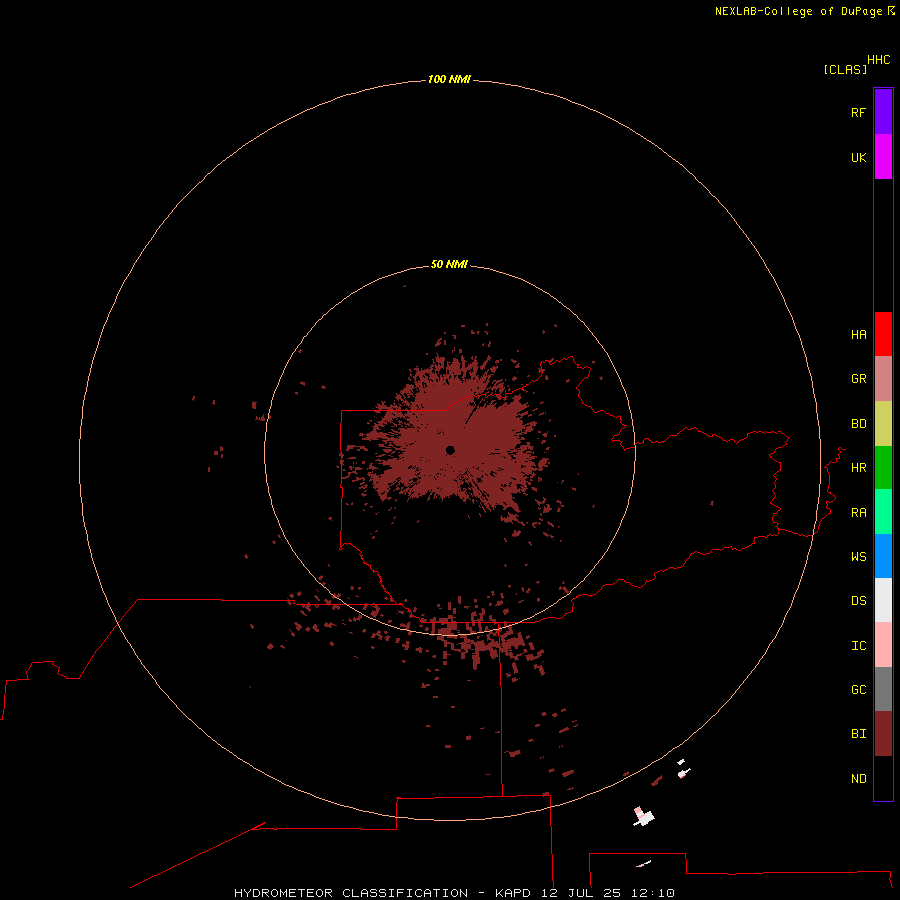
Task: Click the WS legend label
Action: (x=858, y=556)
